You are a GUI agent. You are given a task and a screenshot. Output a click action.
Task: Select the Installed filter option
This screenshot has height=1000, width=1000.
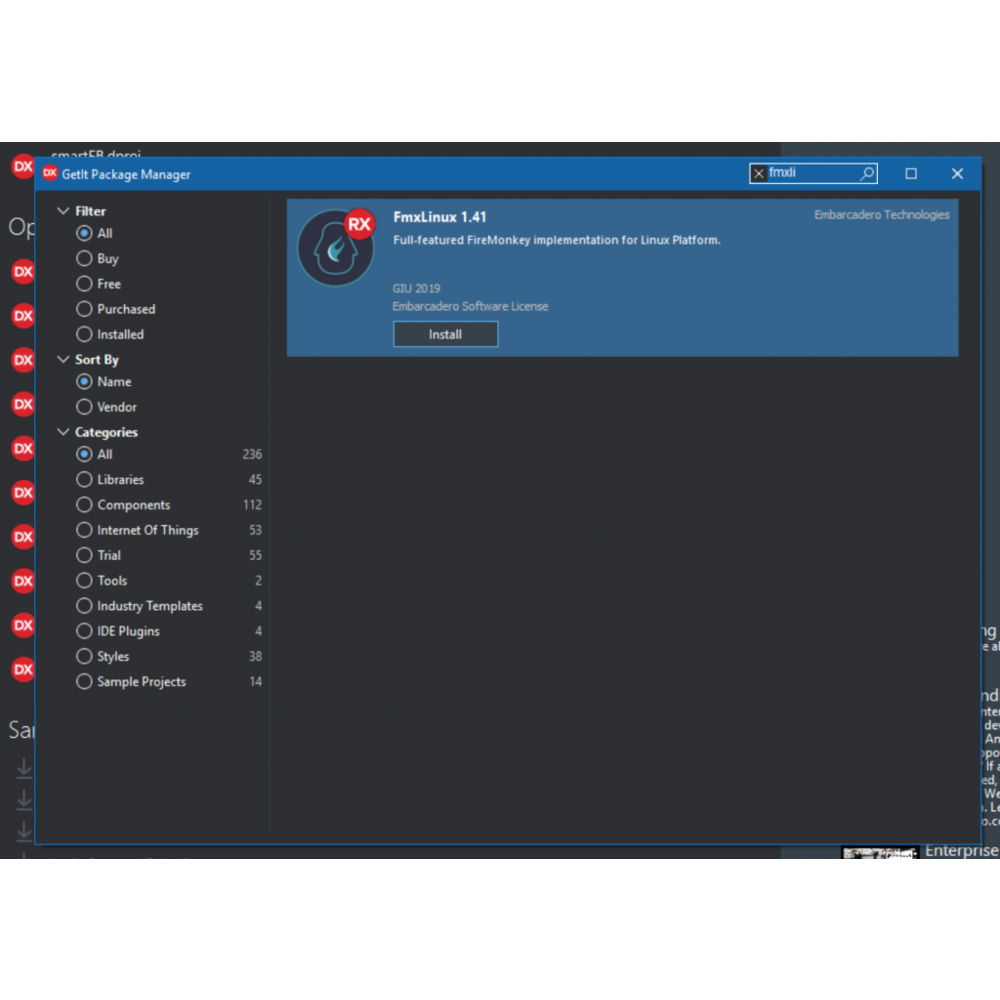coord(85,335)
